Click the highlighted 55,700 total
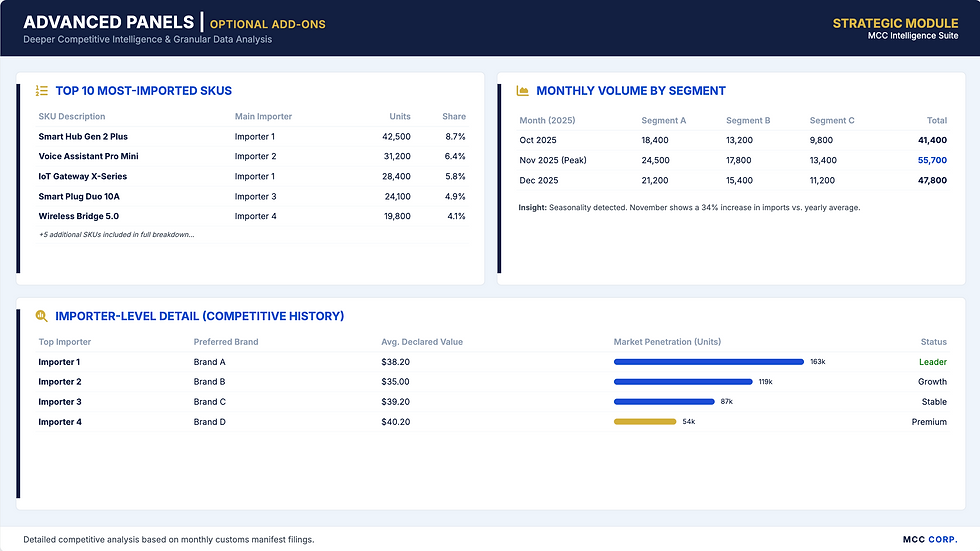This screenshot has height=551, width=980. pyautogui.click(x=932, y=160)
